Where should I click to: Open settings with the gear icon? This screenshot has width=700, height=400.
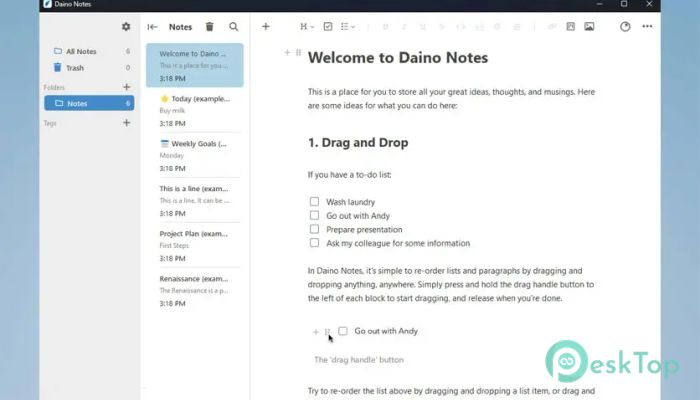click(126, 27)
